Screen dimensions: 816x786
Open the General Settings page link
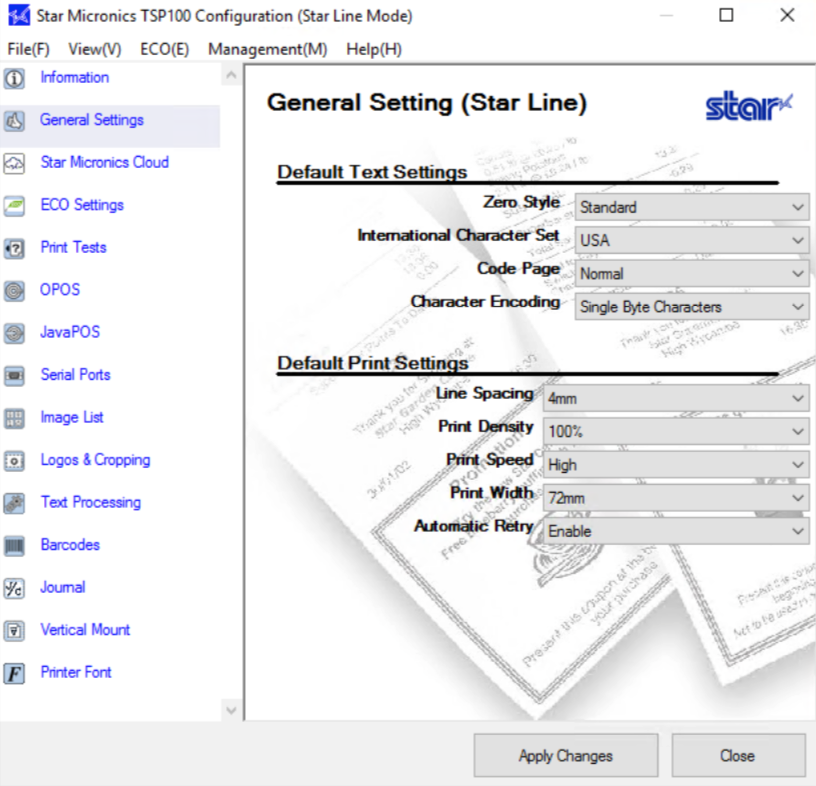pos(92,120)
